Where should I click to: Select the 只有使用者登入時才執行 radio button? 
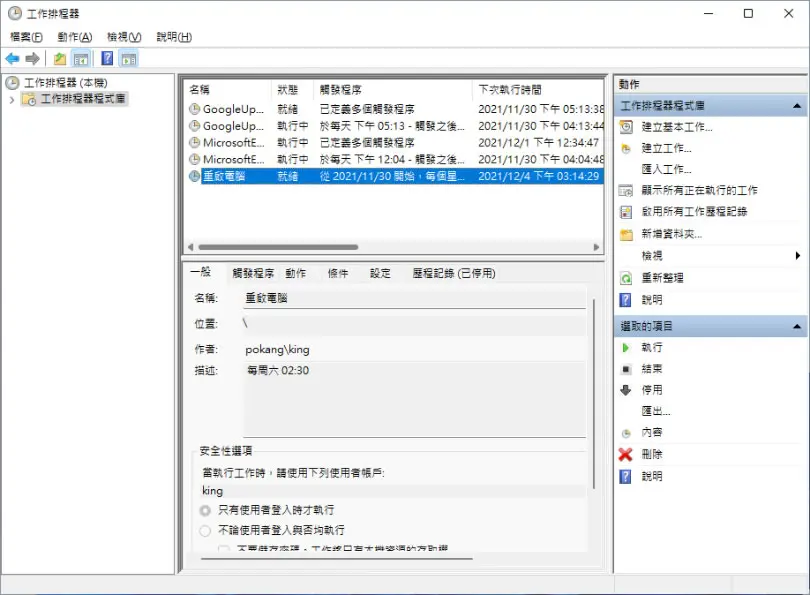205,510
